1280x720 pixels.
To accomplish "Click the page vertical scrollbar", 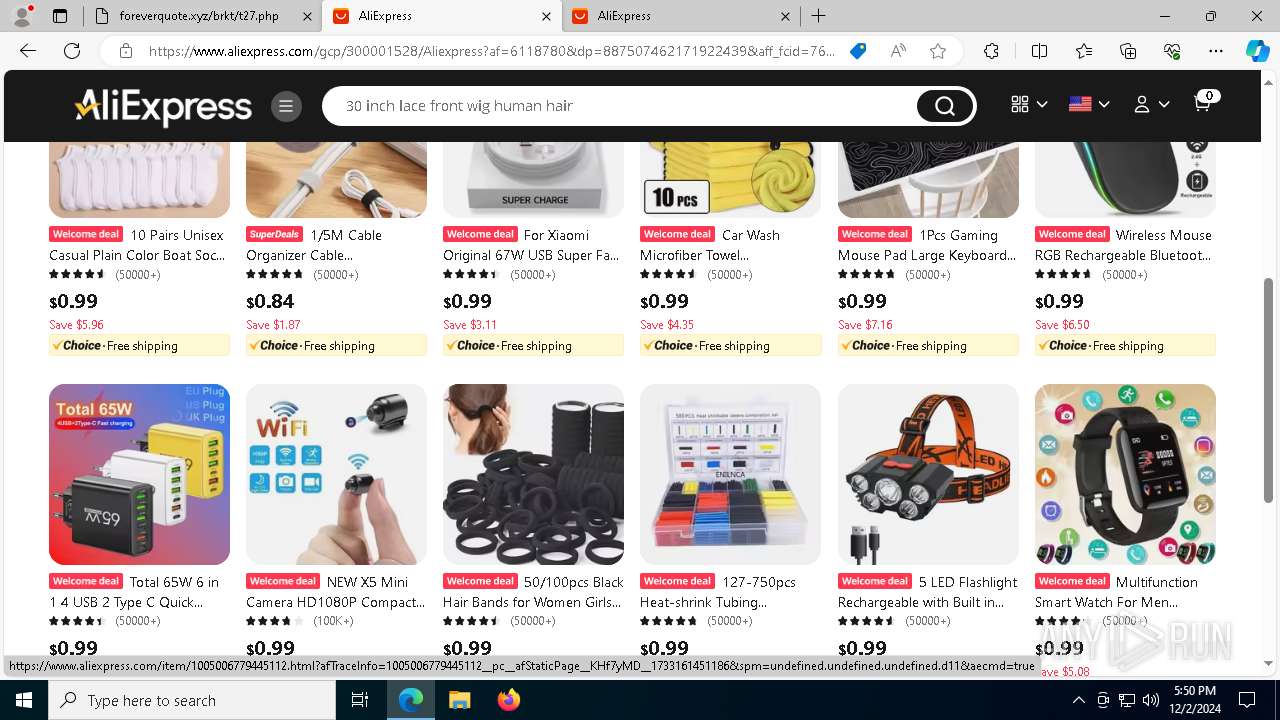I will [1269, 370].
